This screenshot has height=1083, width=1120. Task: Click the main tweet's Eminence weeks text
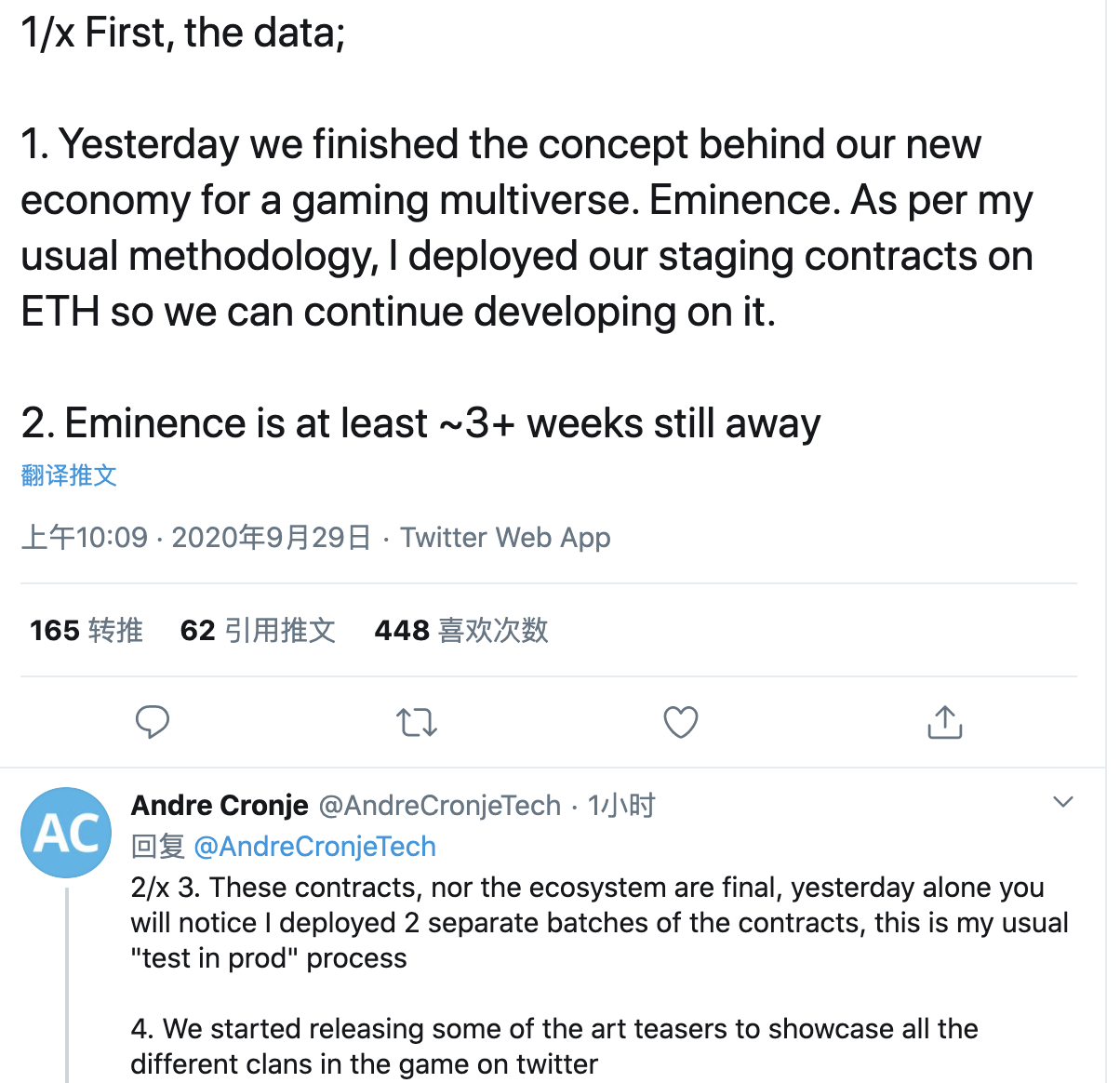(420, 423)
